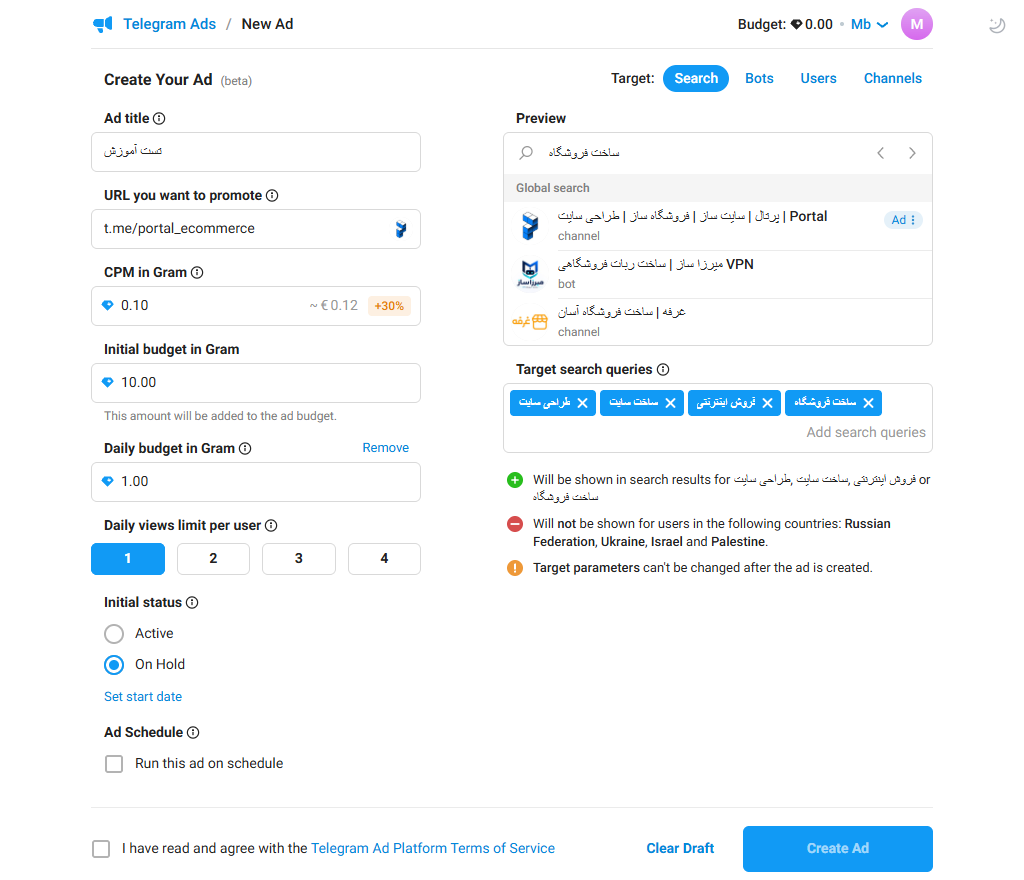Open Telegram Ad Platform Terms of Service link

pos(433,849)
